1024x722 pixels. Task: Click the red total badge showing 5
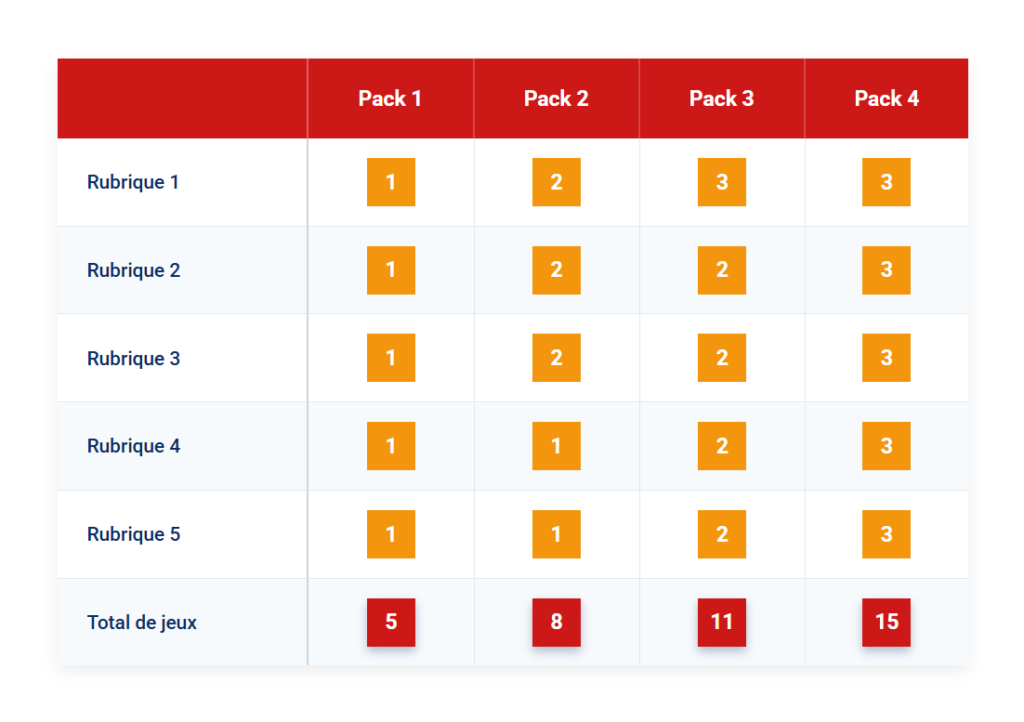point(391,622)
